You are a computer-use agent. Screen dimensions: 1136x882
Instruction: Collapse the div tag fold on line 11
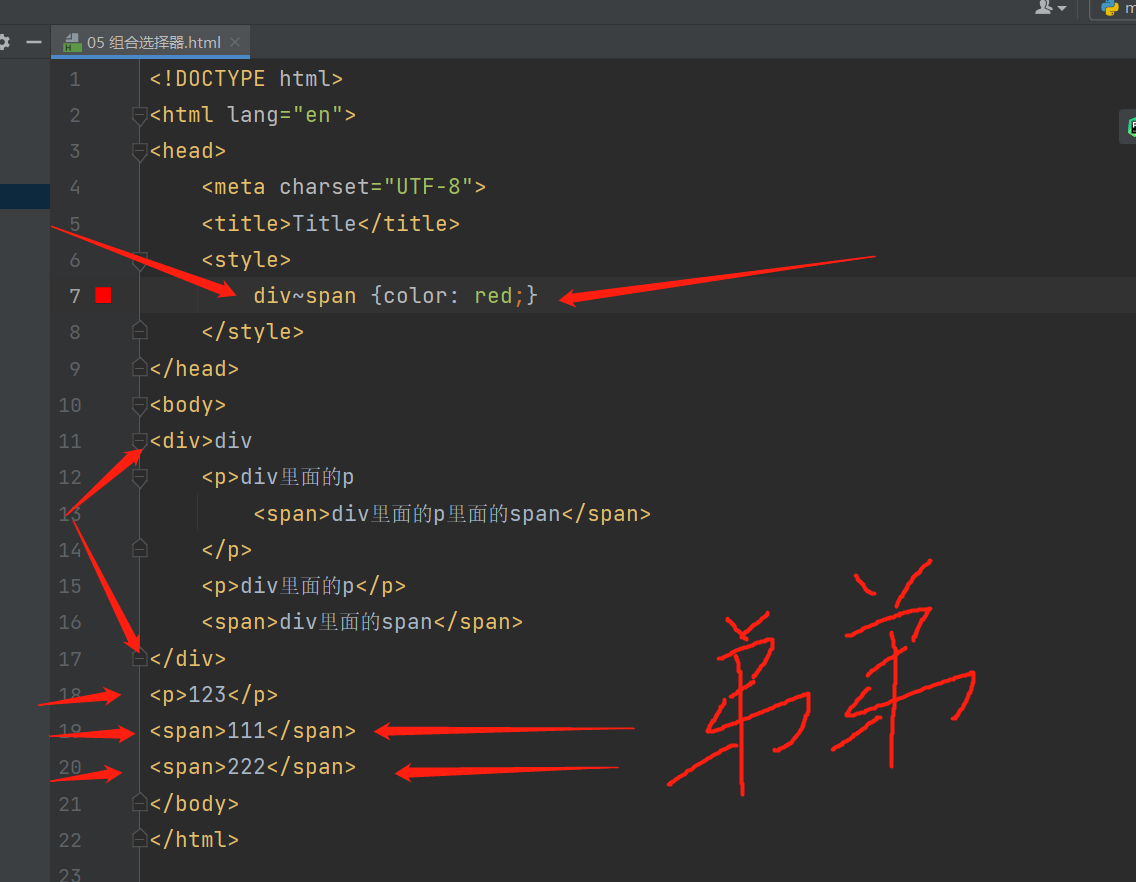(x=140, y=441)
